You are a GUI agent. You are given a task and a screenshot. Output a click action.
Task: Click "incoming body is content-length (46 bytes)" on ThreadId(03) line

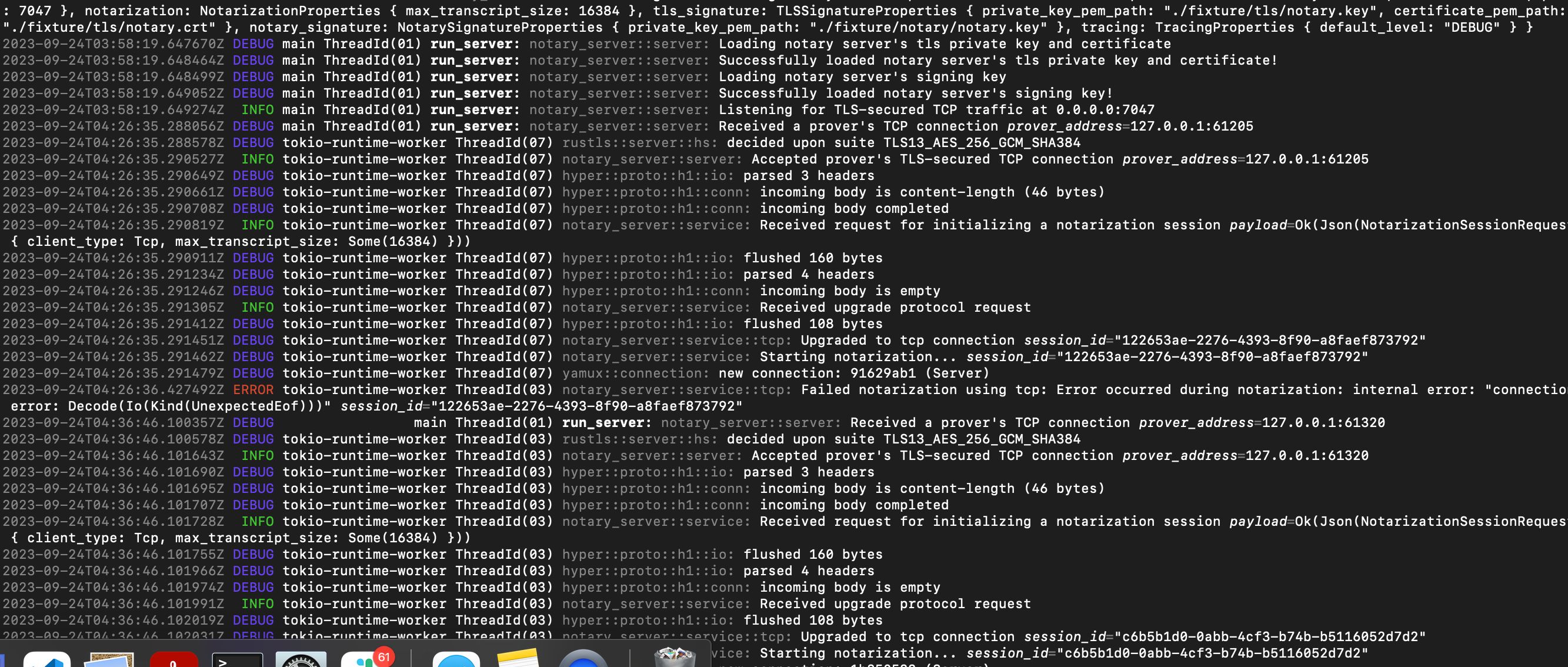933,489
